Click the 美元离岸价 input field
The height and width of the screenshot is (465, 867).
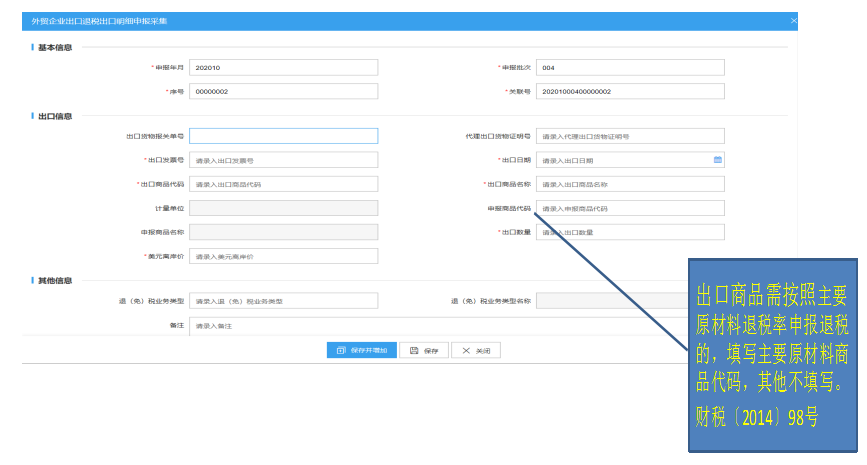(283, 256)
